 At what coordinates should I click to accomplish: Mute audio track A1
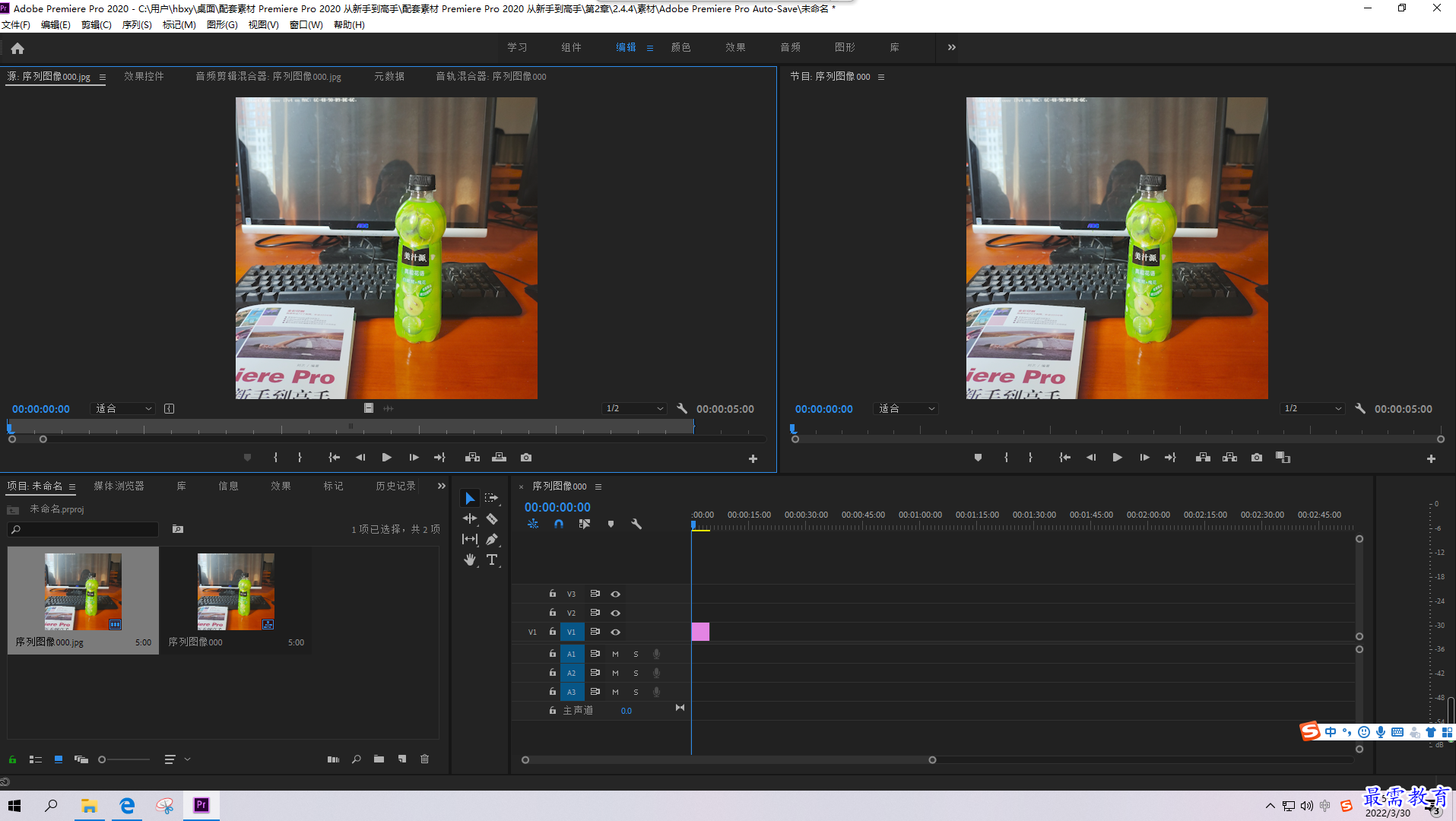coord(615,655)
